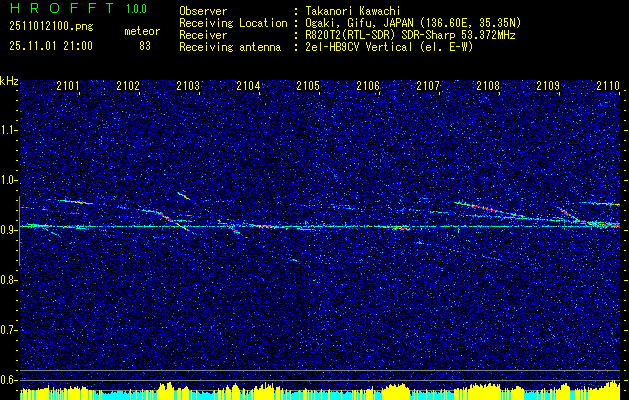Click the 0.9 kHz frequency label
This screenshot has height=400, width=629.
pyautogui.click(x=9, y=230)
